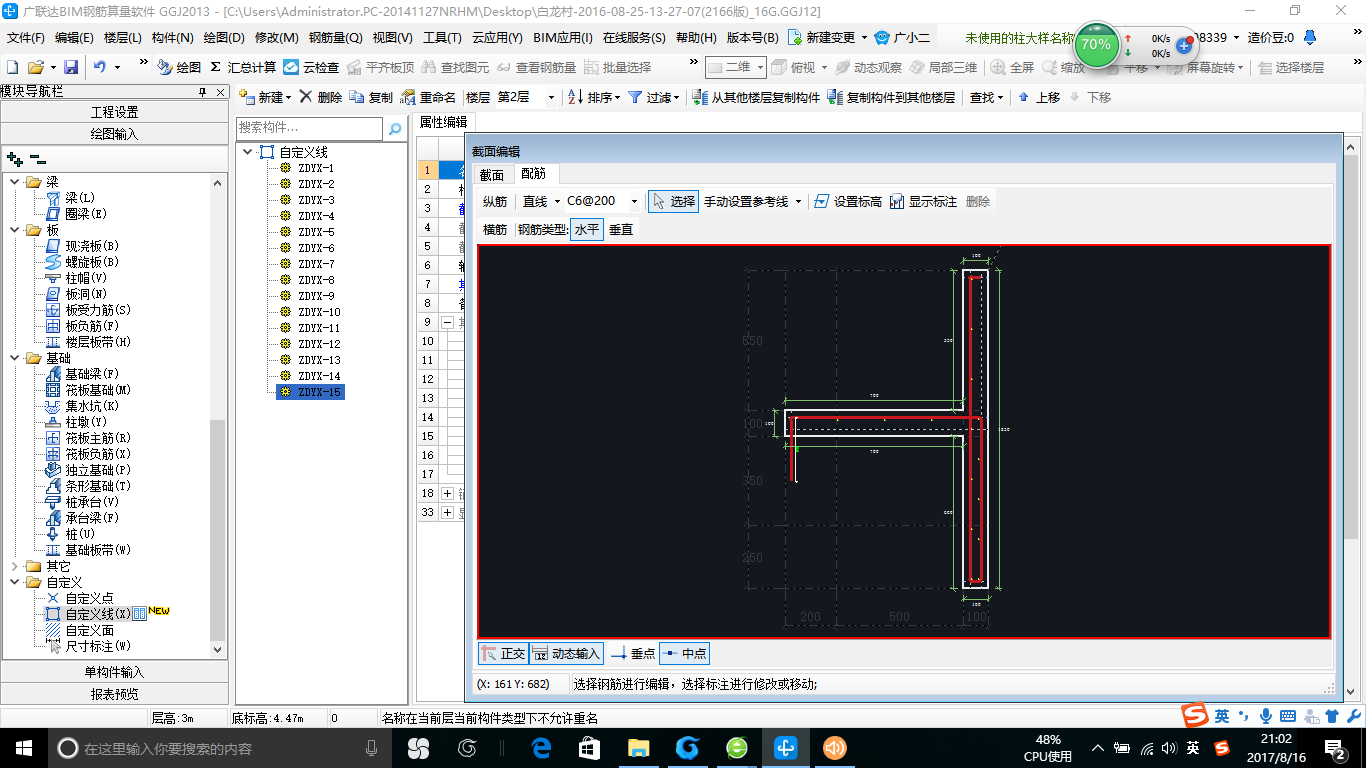
Task: Select the 纵筋 option
Action: pyautogui.click(x=495, y=201)
